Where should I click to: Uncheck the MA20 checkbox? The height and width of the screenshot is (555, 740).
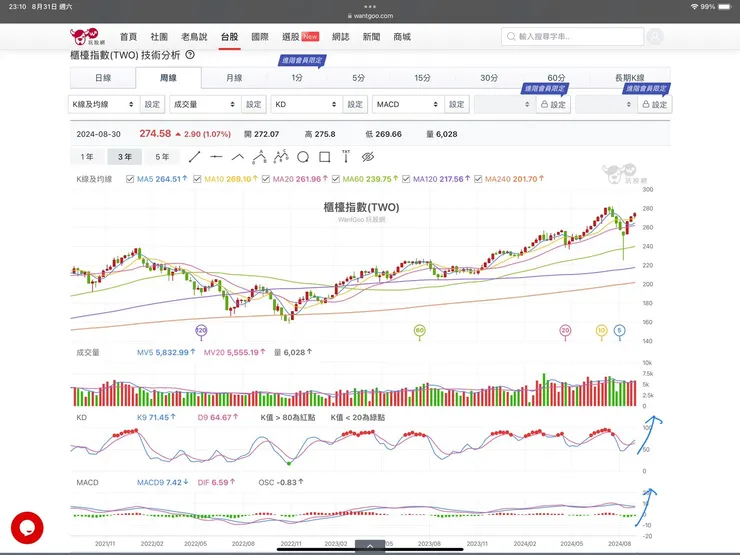(266, 179)
